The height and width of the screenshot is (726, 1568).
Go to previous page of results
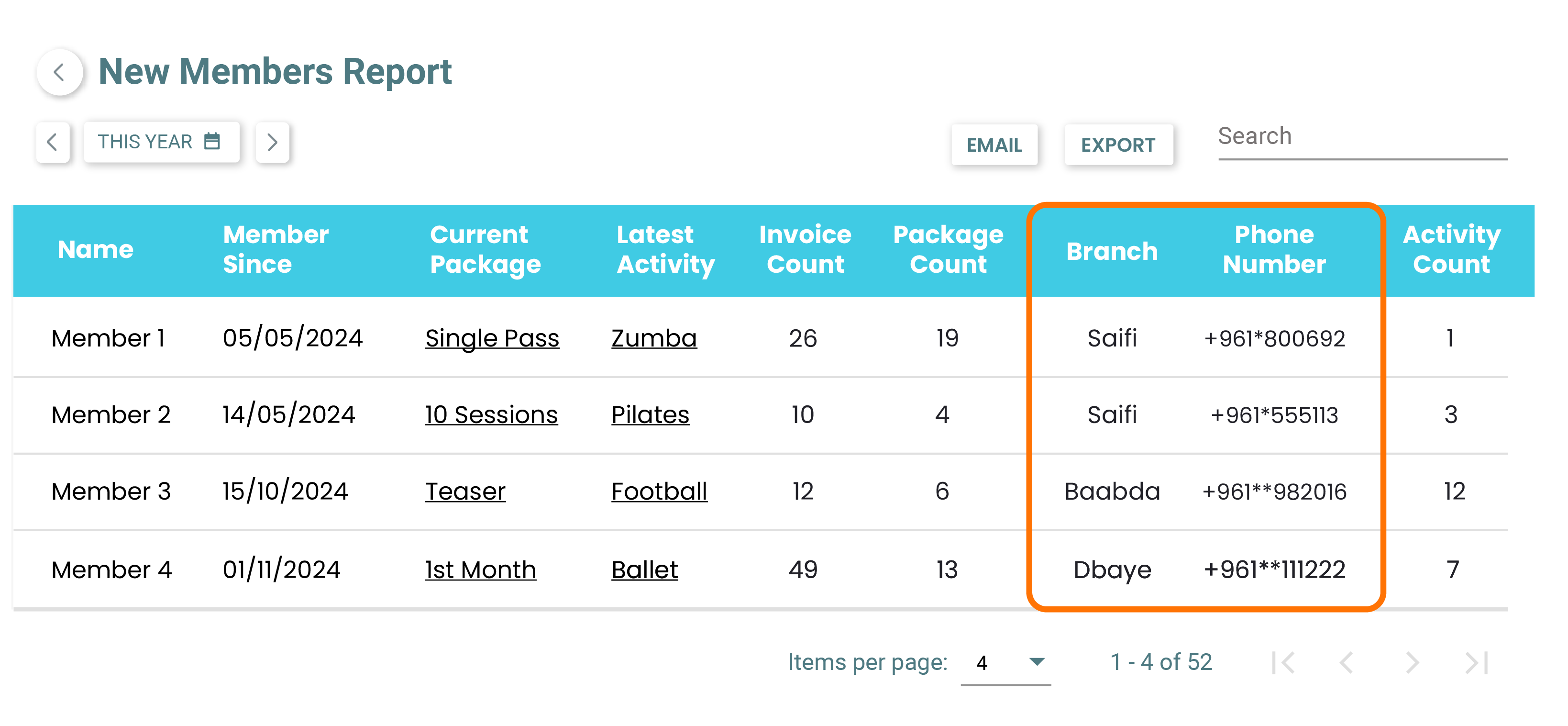pos(1347,662)
